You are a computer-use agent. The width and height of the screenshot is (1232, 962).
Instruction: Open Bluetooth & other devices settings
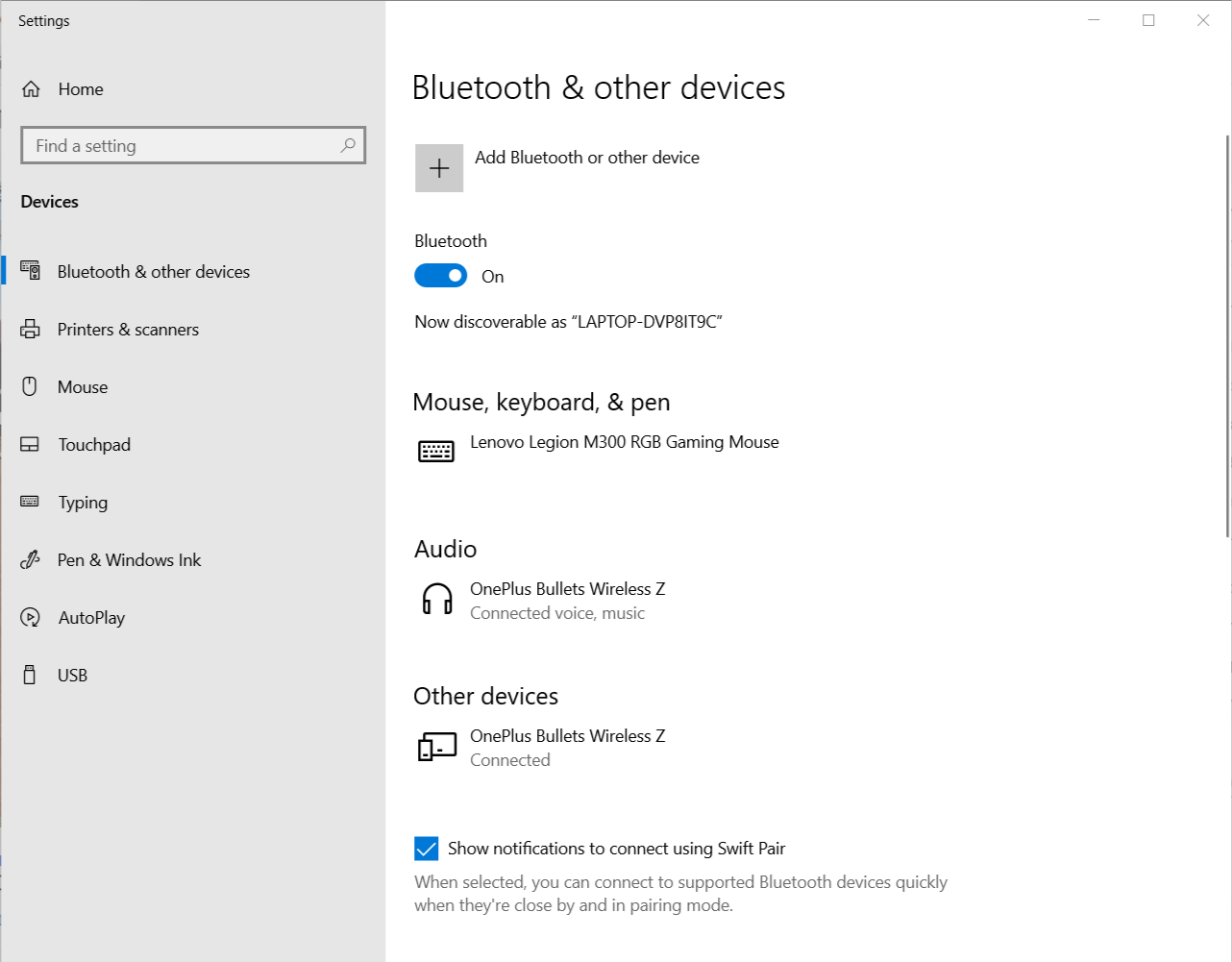154,271
